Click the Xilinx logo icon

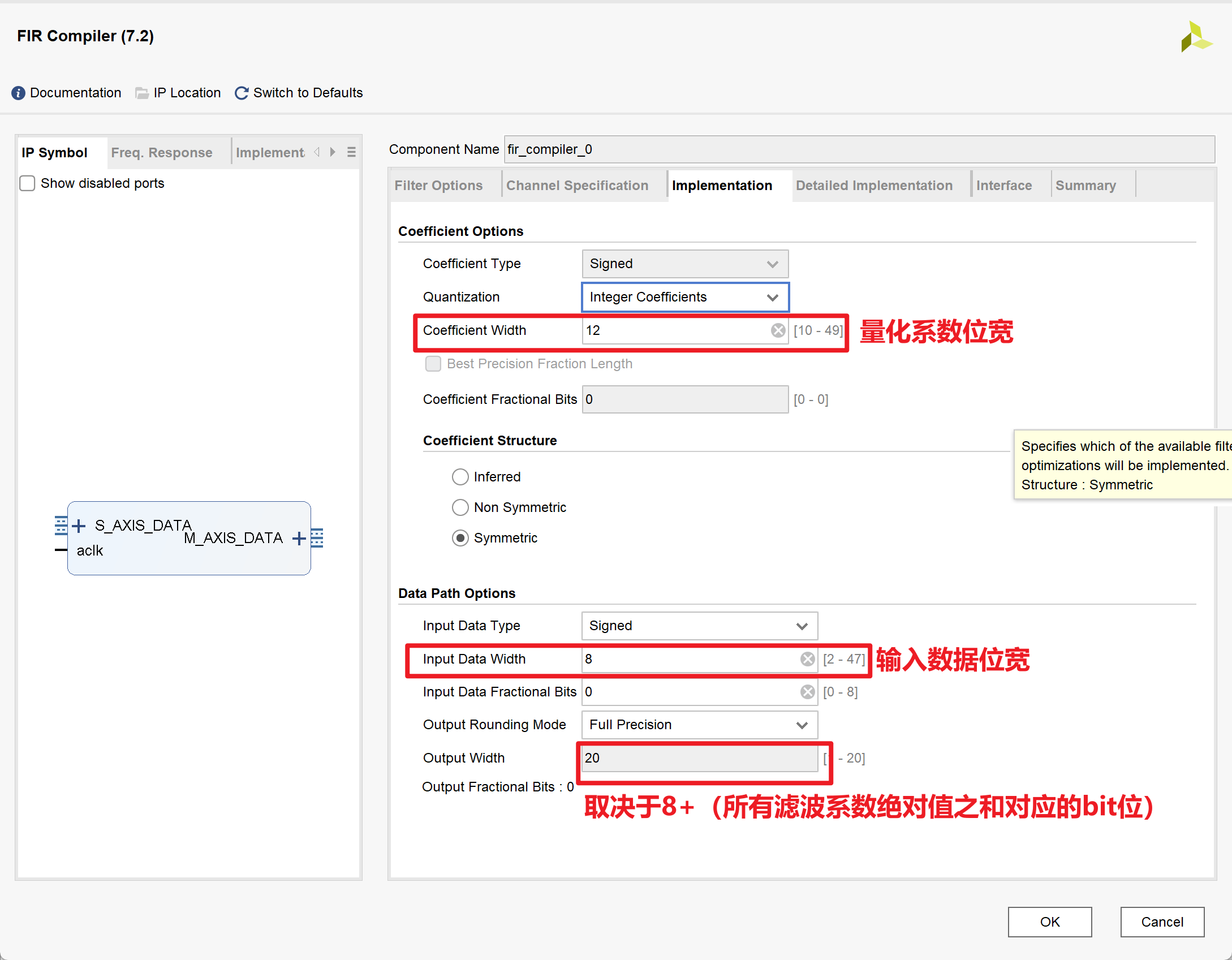pos(1196,37)
